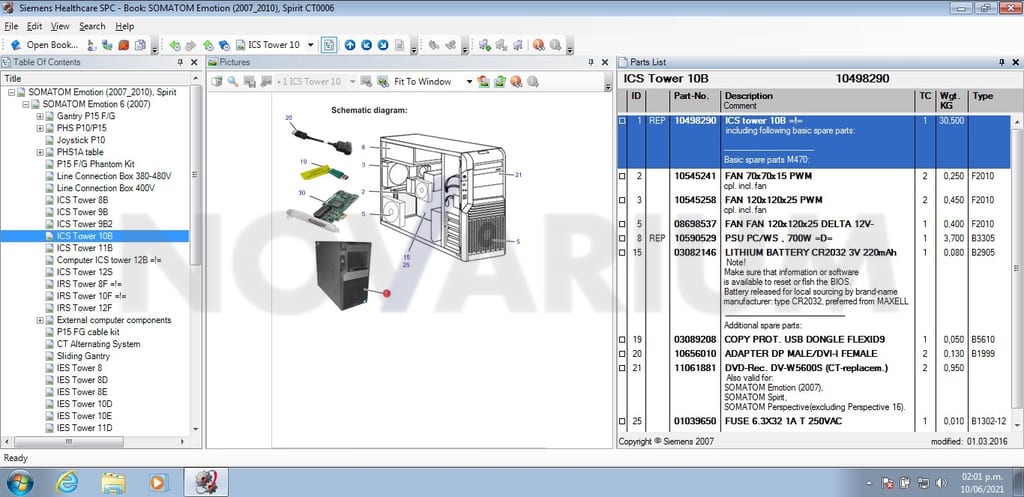This screenshot has width=1024, height=497.
Task: Expand External computer components tree node
Action: [x=40, y=320]
